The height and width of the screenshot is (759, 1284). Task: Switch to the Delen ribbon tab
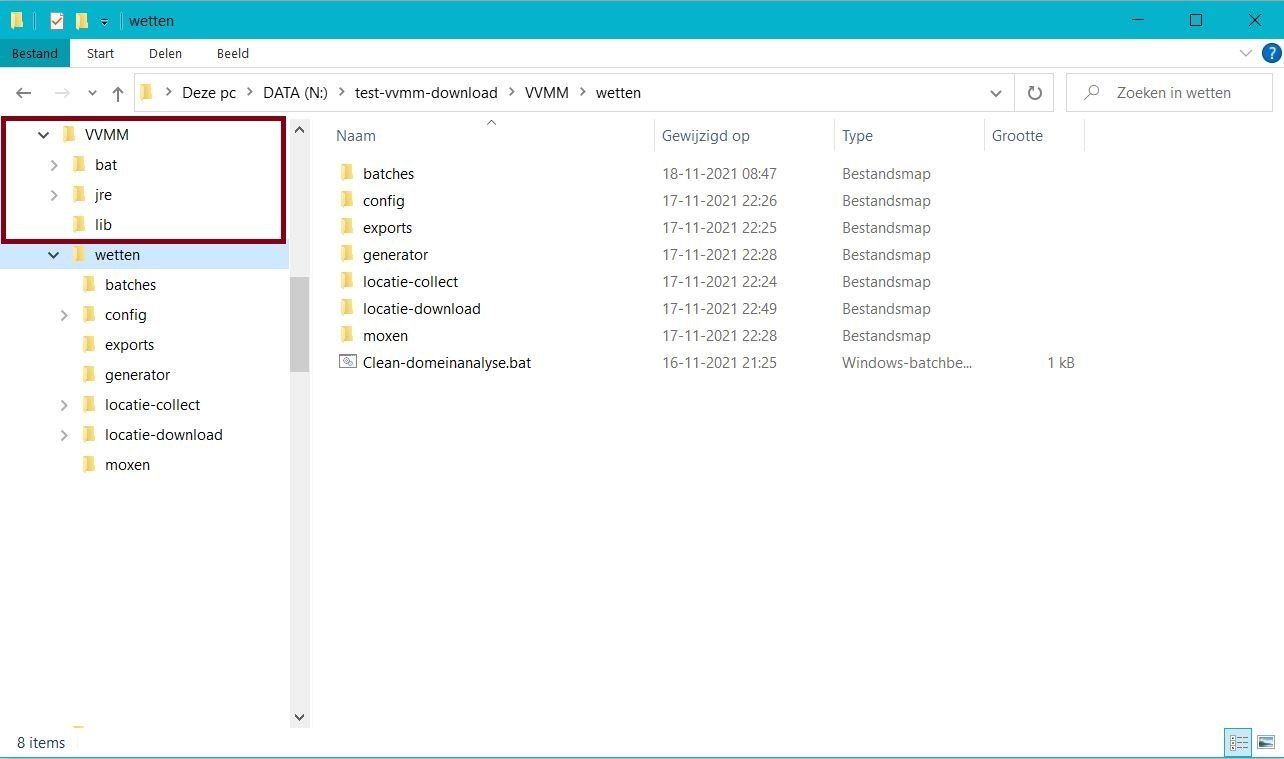pyautogui.click(x=165, y=53)
